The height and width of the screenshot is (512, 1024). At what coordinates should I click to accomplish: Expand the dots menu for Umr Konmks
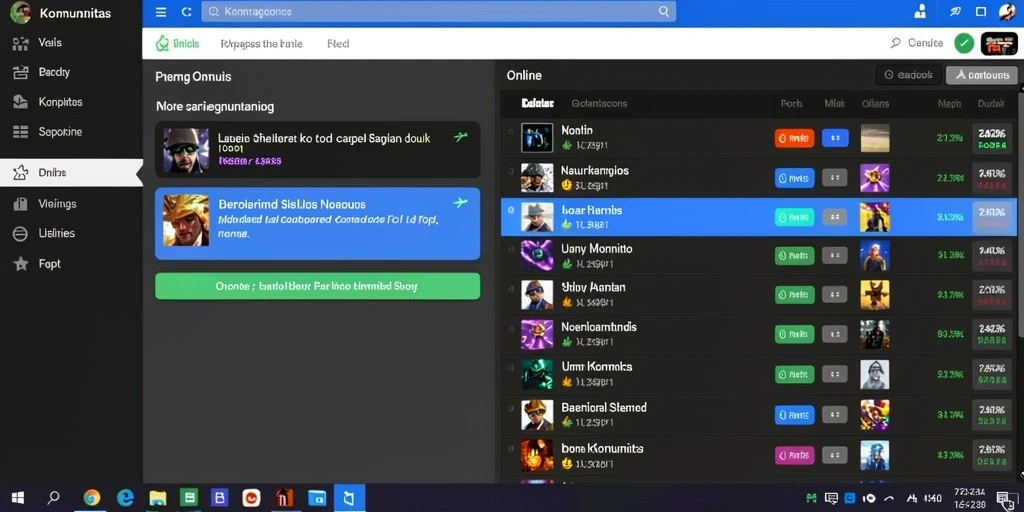pos(835,374)
